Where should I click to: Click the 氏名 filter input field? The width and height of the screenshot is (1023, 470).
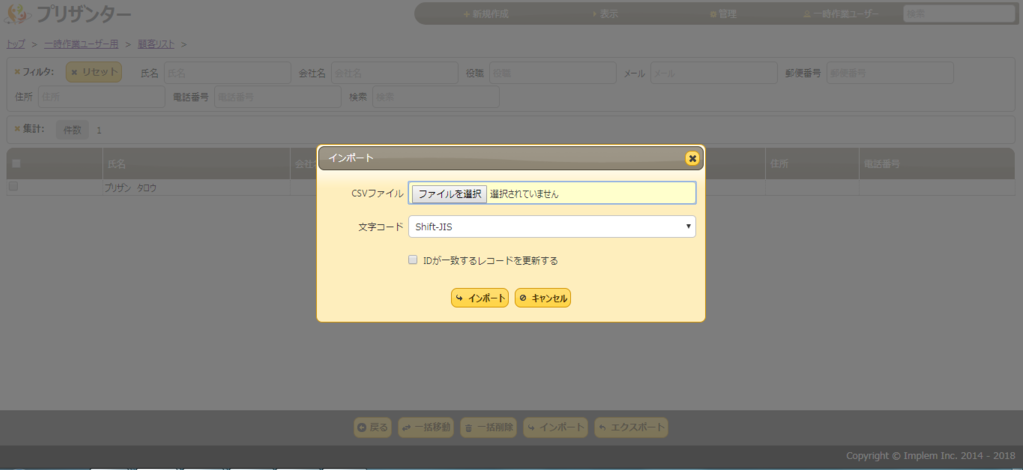227,73
